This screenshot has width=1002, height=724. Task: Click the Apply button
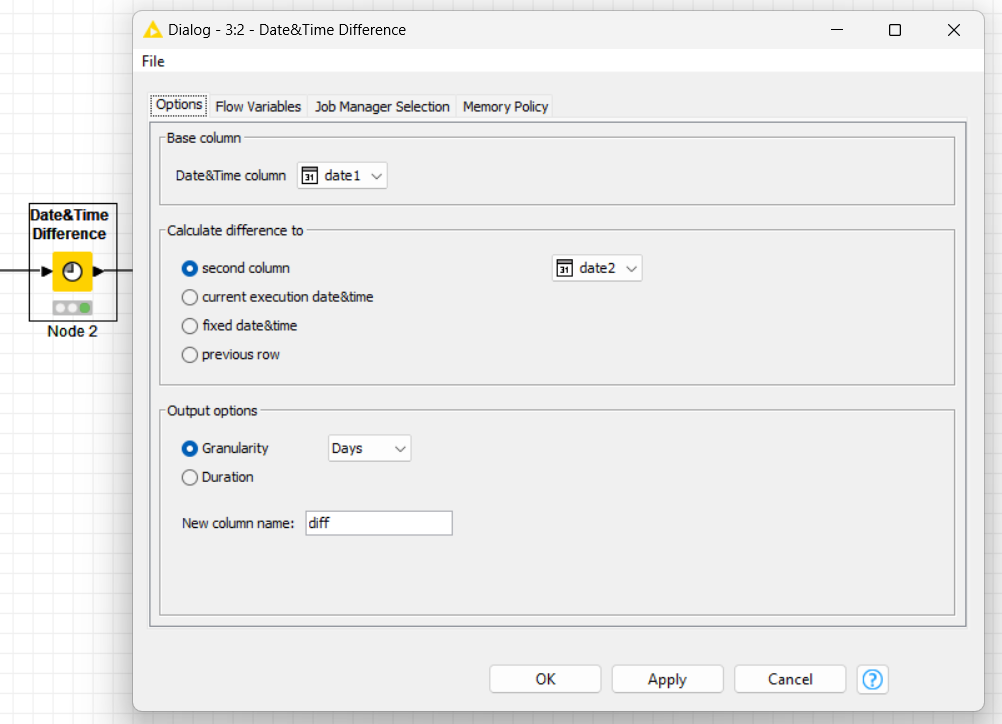tap(667, 679)
